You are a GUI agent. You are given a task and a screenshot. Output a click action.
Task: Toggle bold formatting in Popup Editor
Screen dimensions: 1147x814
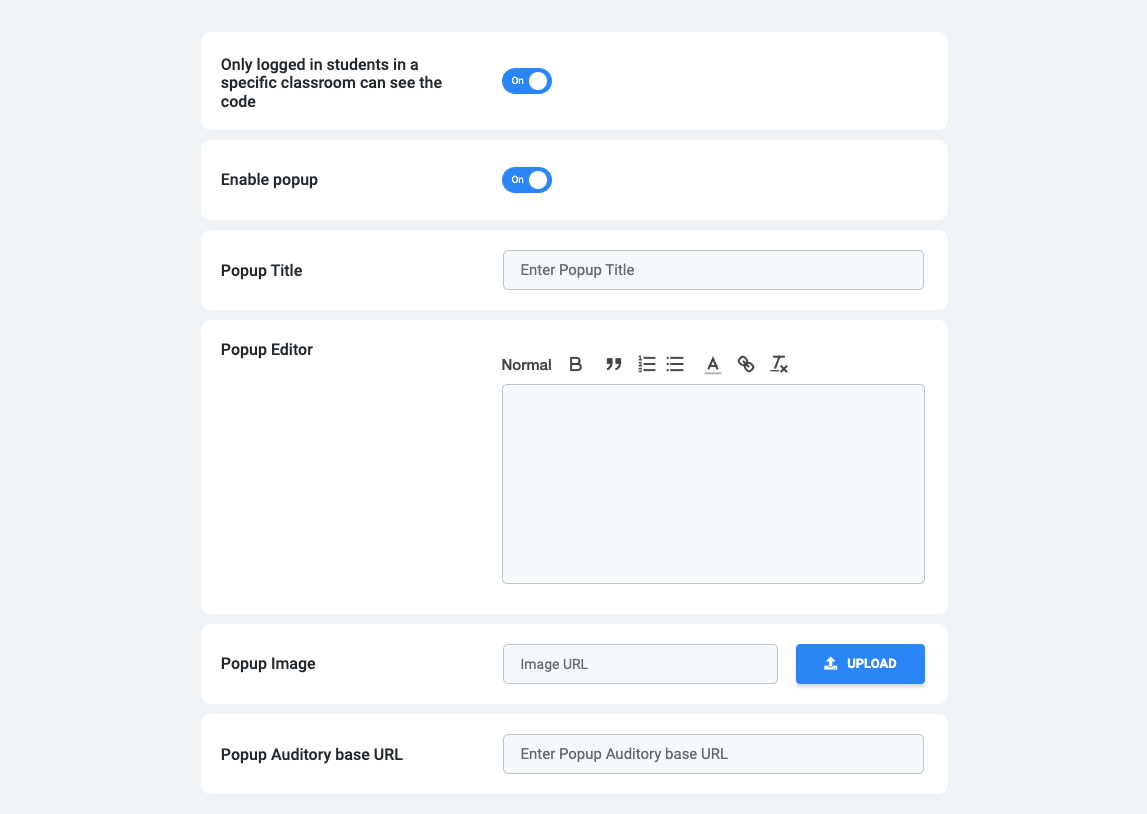[x=575, y=365]
